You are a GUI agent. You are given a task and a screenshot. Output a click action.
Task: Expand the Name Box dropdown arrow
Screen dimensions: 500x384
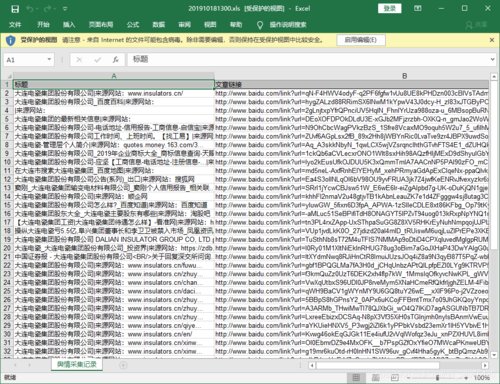49,60
